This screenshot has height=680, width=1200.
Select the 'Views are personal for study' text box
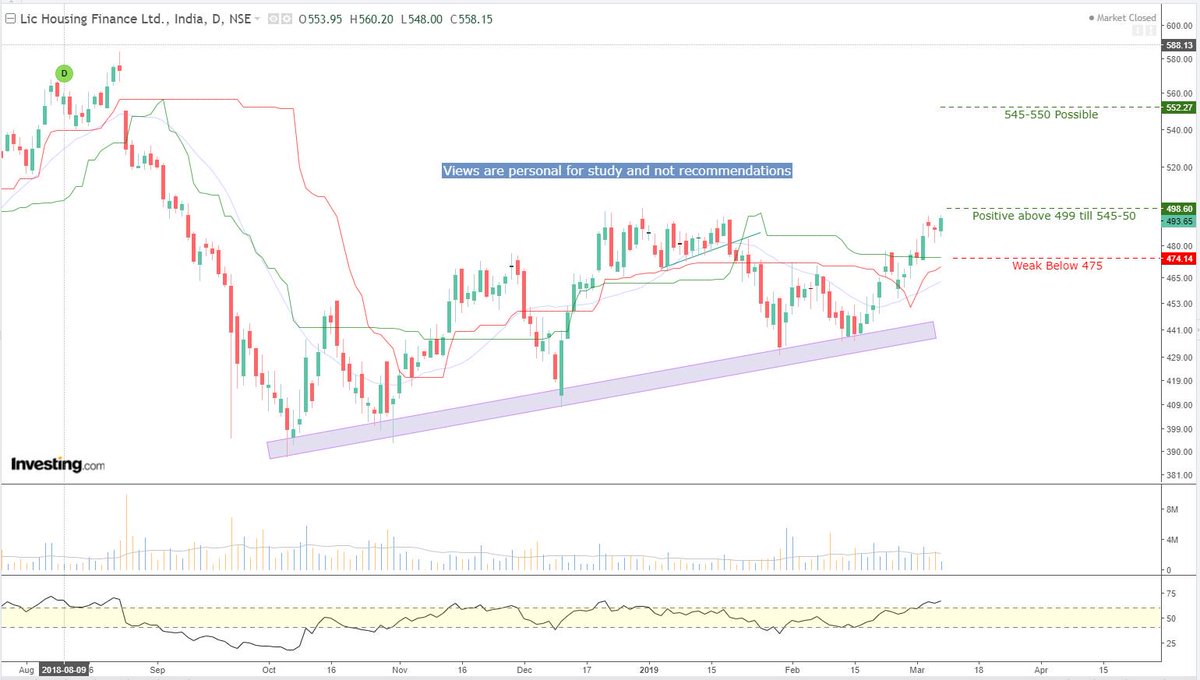click(617, 171)
